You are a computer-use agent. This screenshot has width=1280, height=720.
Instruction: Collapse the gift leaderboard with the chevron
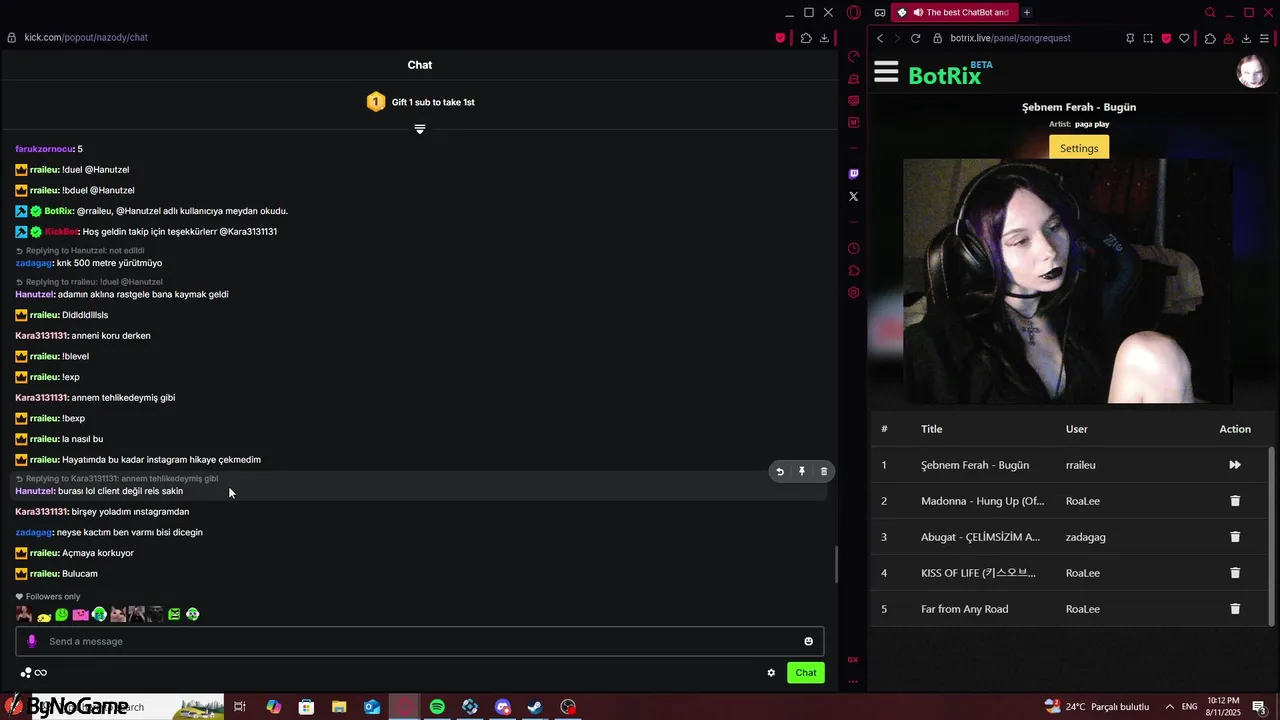420,129
